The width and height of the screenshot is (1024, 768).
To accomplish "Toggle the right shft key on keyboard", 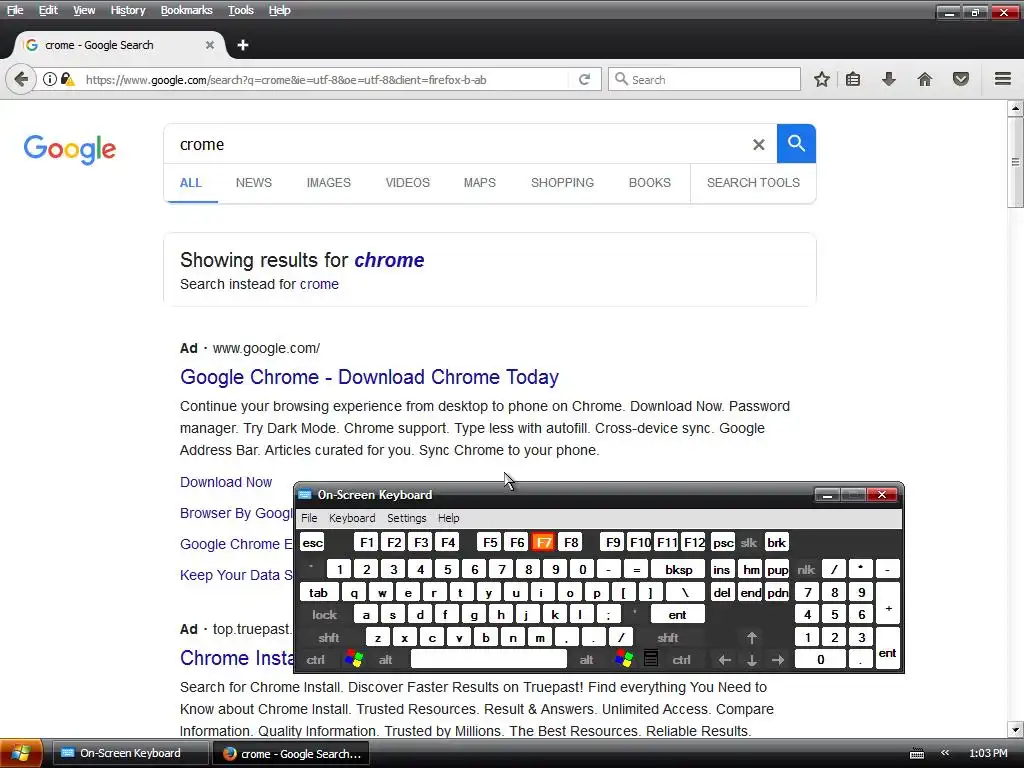I will (x=667, y=637).
